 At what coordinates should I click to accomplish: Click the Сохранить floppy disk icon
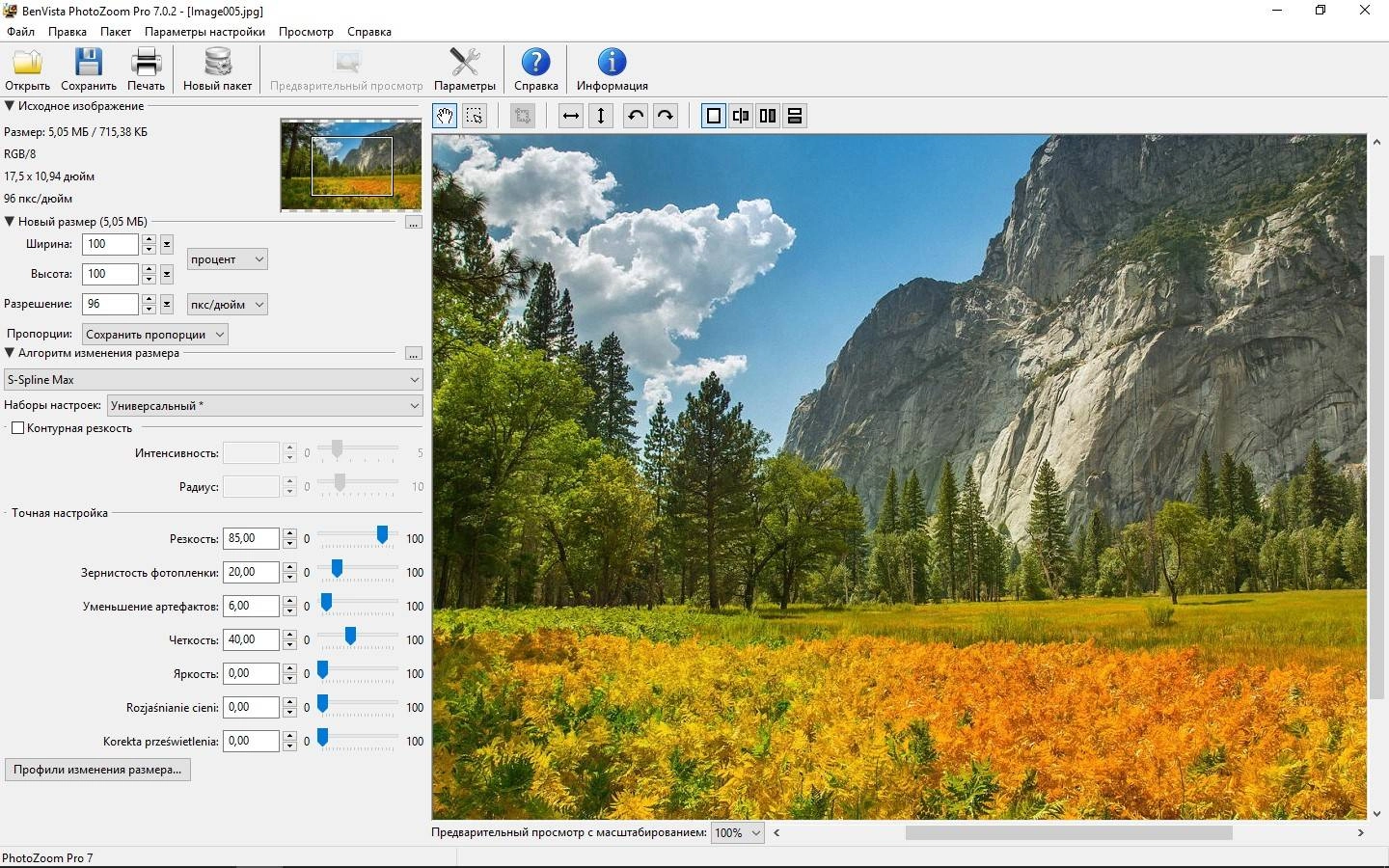coord(88,69)
